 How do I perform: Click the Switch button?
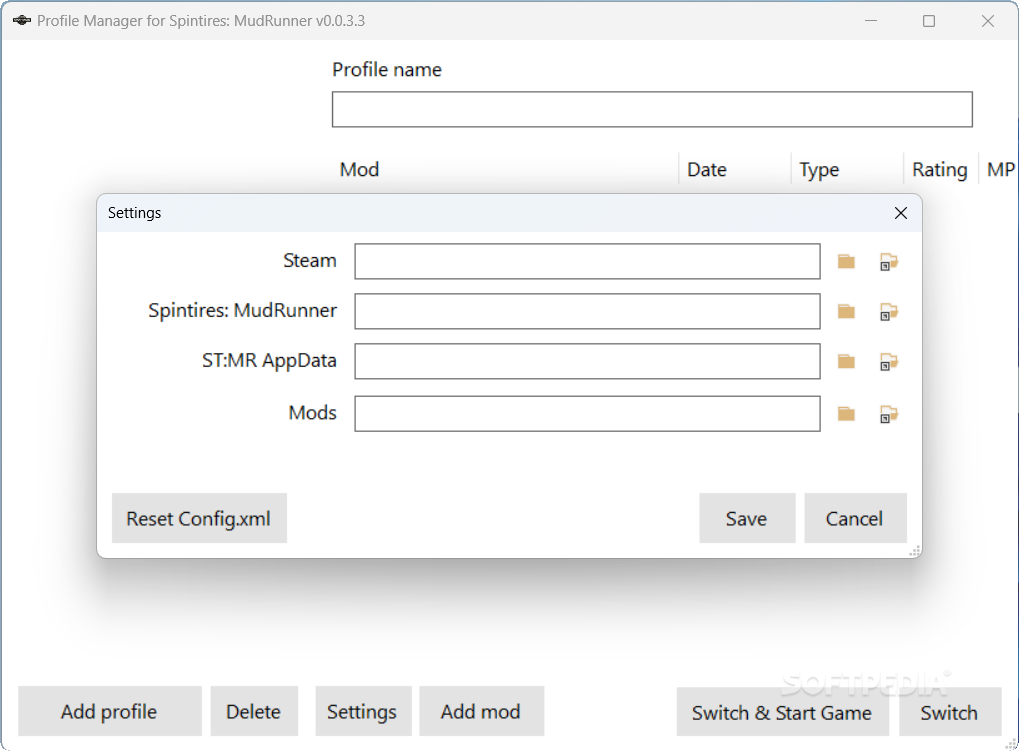[949, 712]
